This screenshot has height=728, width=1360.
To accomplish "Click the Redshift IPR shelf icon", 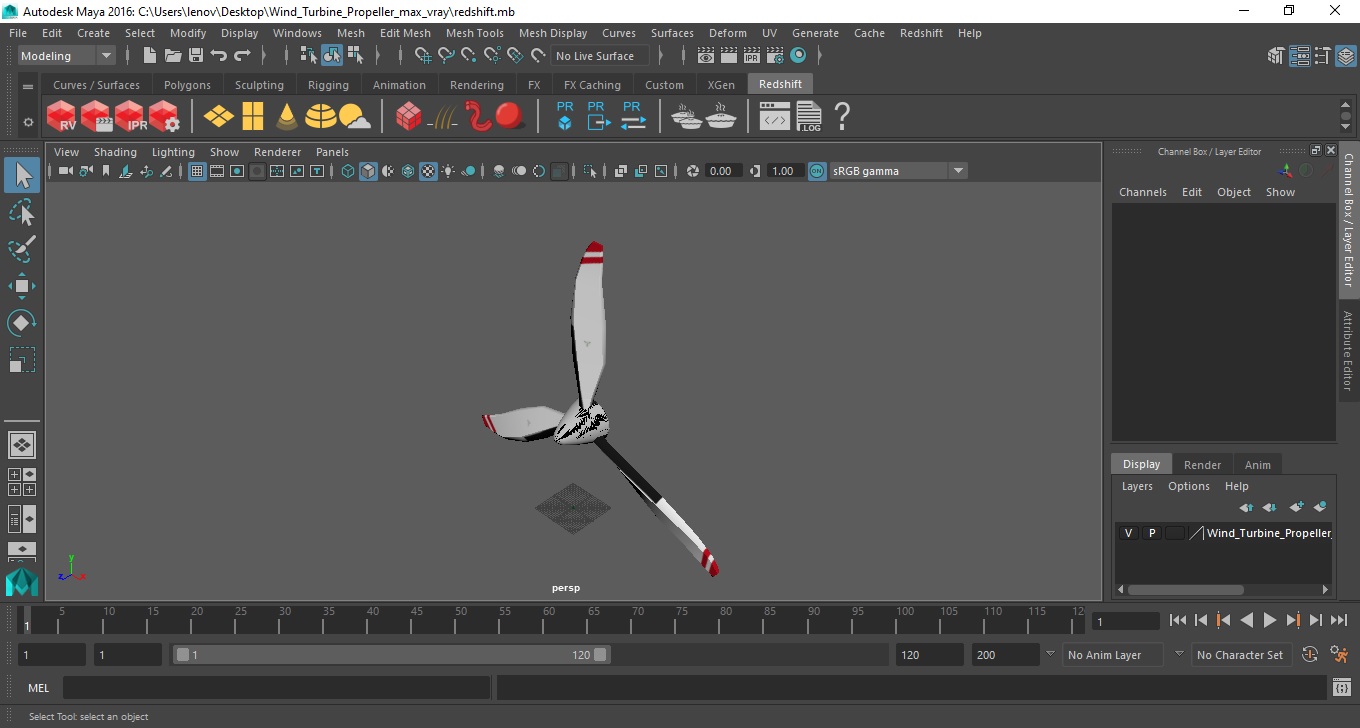I will [130, 117].
